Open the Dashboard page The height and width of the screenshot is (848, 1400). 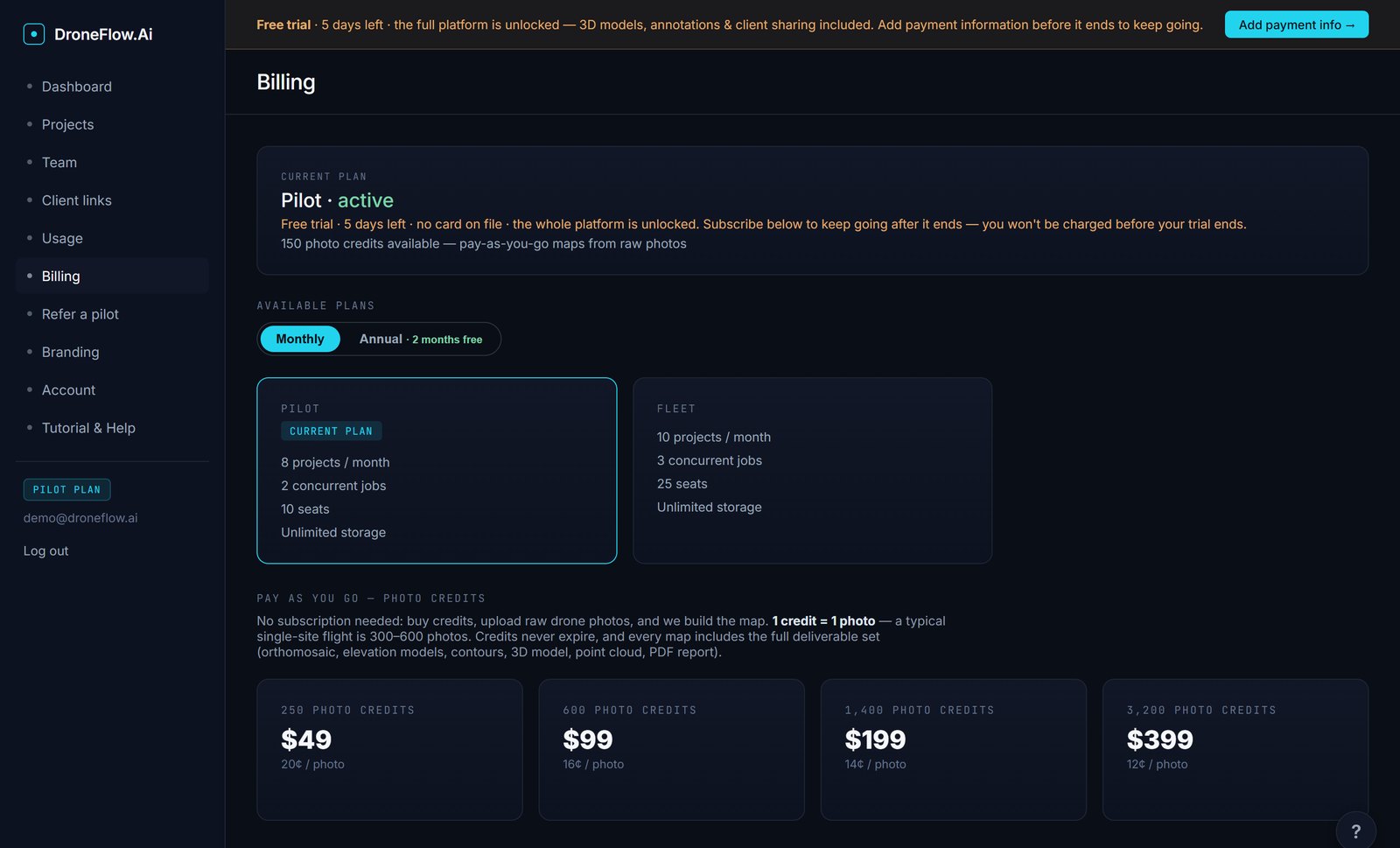pos(112,87)
